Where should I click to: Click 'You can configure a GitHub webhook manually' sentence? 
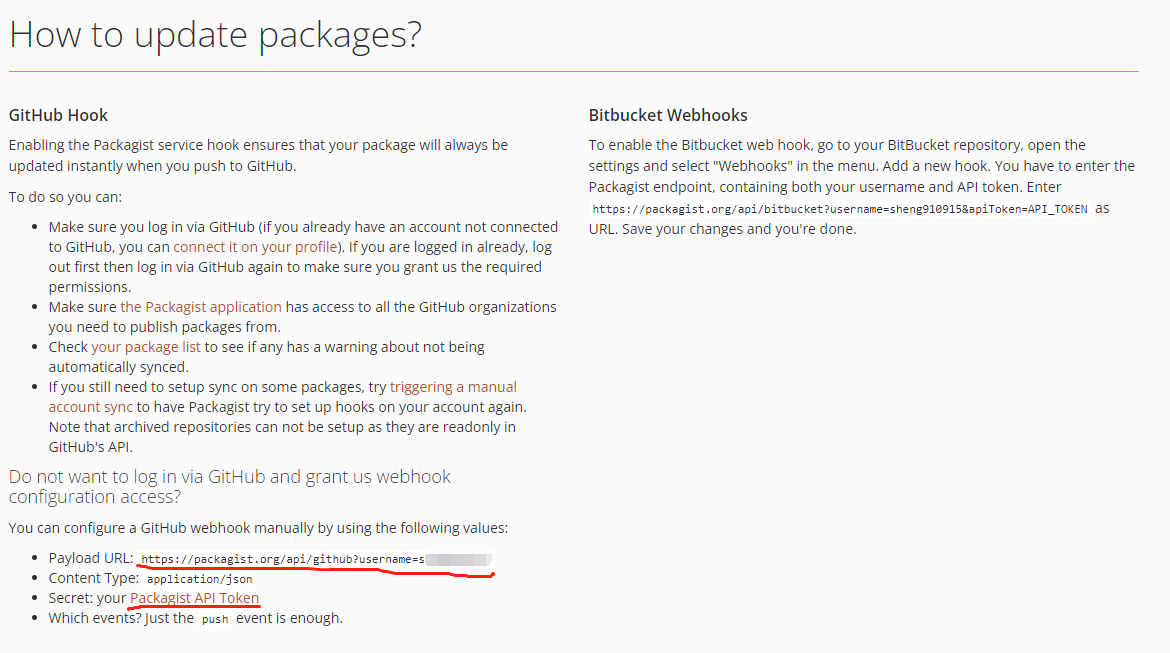[x=258, y=527]
